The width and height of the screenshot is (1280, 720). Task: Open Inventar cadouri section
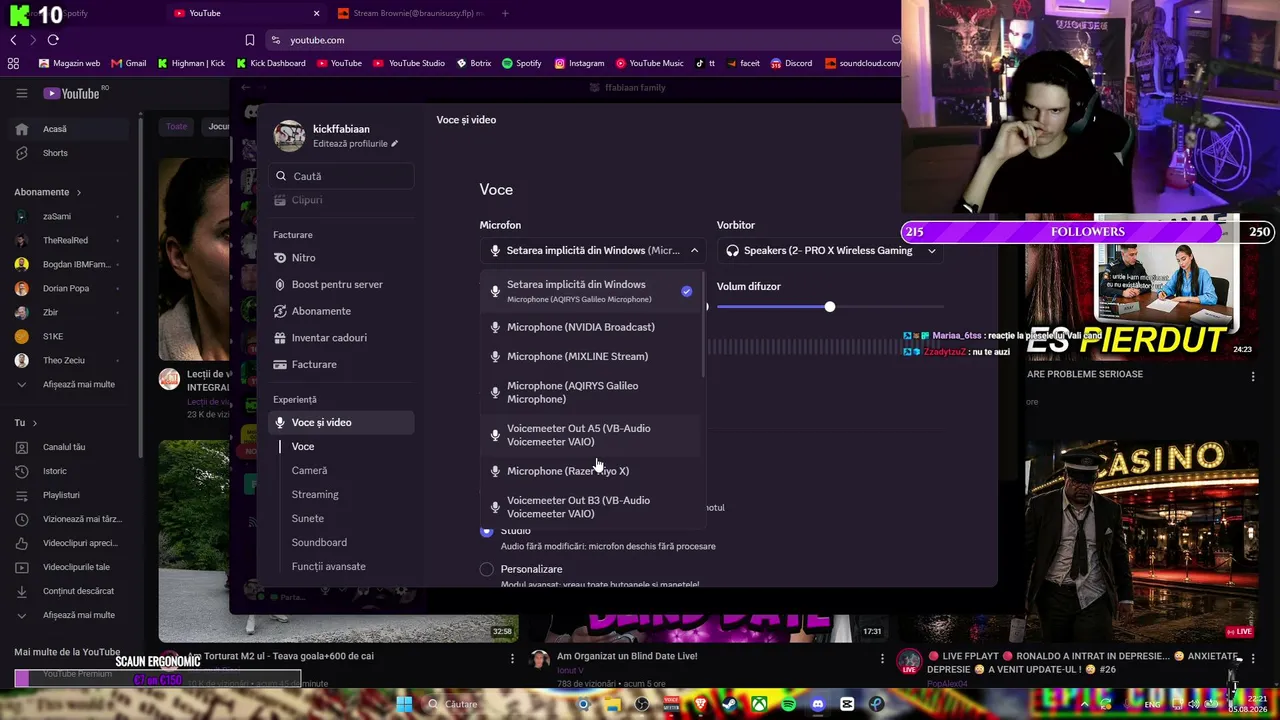coord(343,338)
